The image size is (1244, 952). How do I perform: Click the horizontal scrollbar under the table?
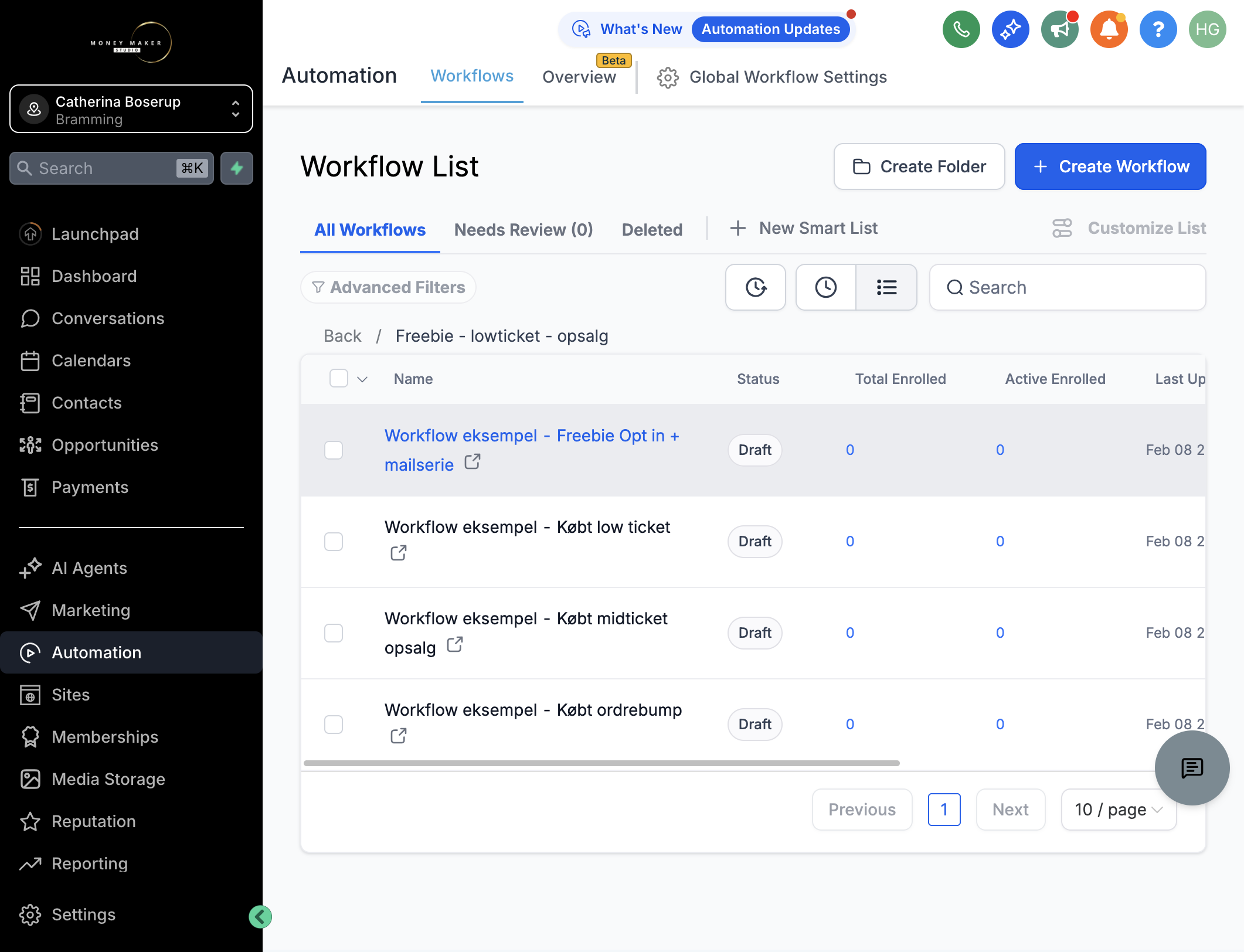(x=601, y=763)
